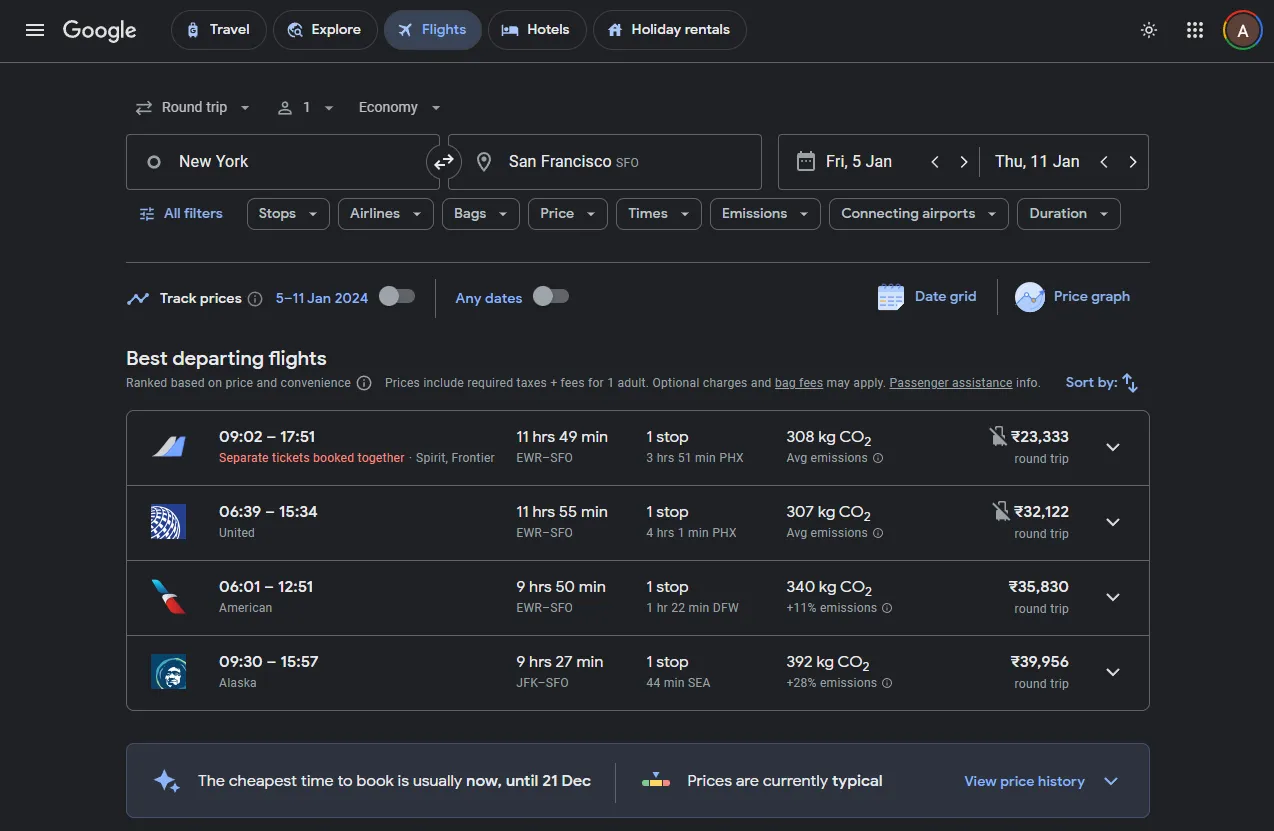The width and height of the screenshot is (1274, 831).
Task: Open the Economy class dropdown
Action: [400, 107]
